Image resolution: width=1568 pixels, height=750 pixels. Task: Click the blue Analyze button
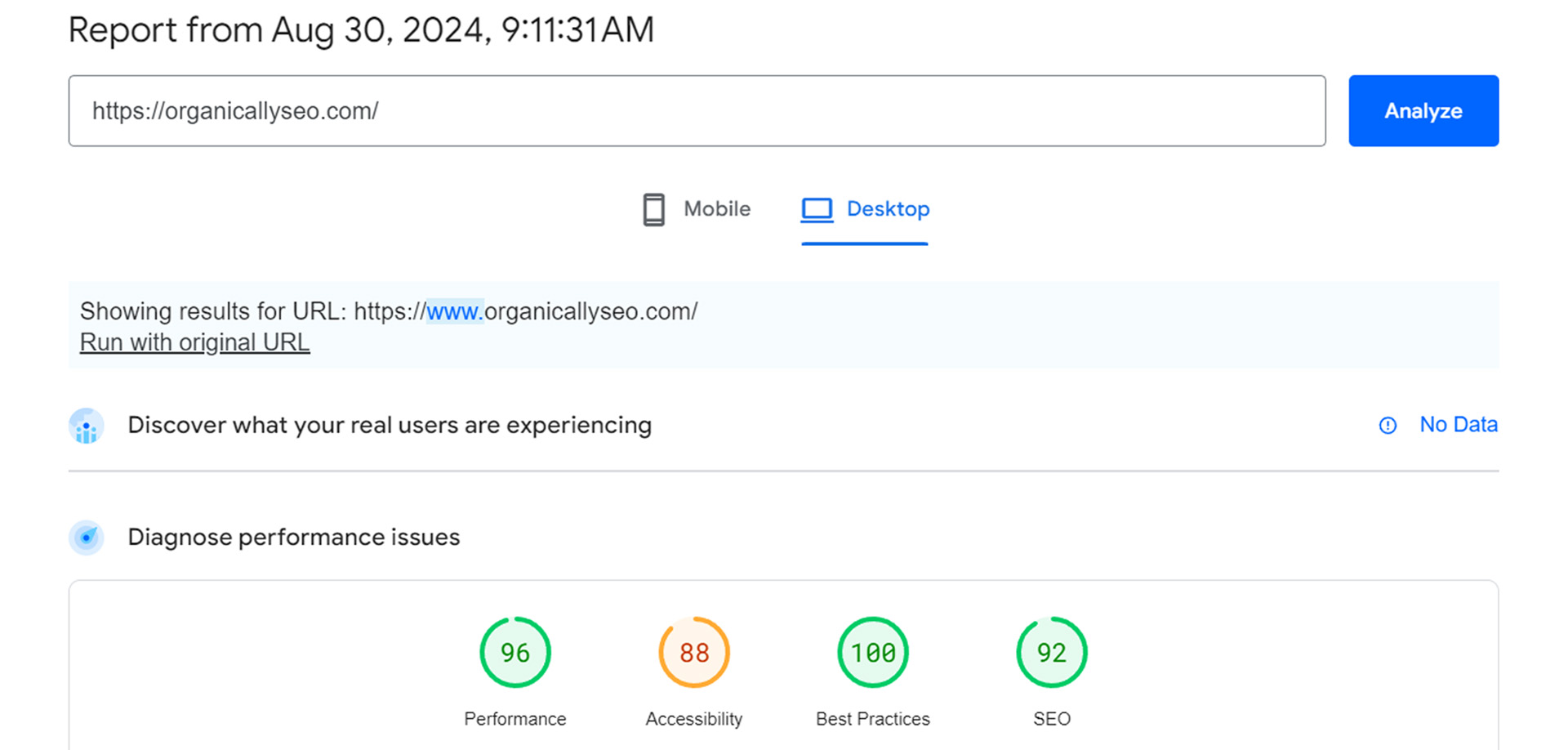pyautogui.click(x=1423, y=111)
